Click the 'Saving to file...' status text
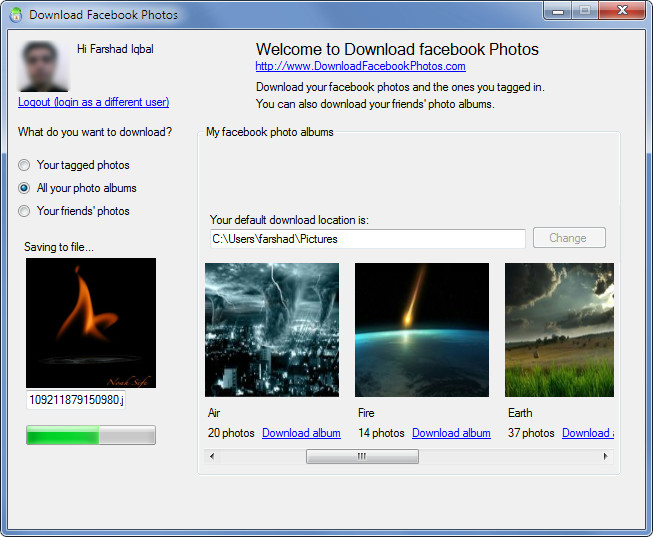The image size is (653, 537). click(59, 247)
